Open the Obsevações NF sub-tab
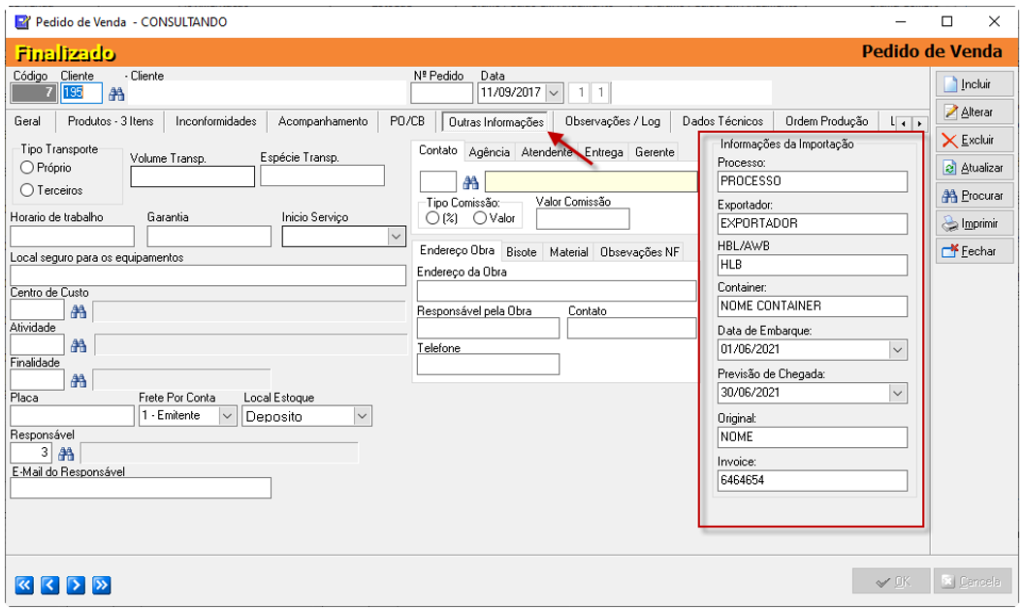 click(639, 252)
